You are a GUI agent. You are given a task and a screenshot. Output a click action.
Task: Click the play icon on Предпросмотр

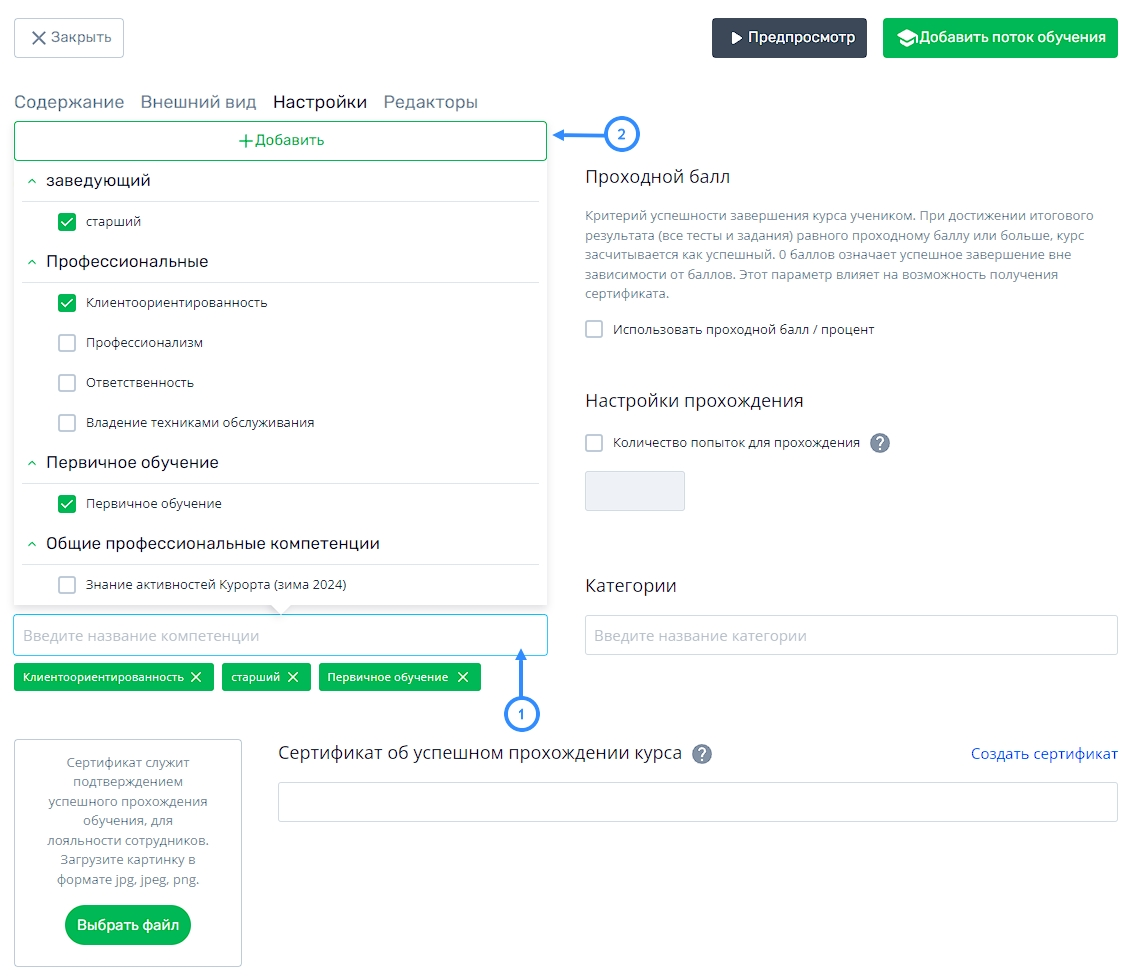[x=736, y=38]
